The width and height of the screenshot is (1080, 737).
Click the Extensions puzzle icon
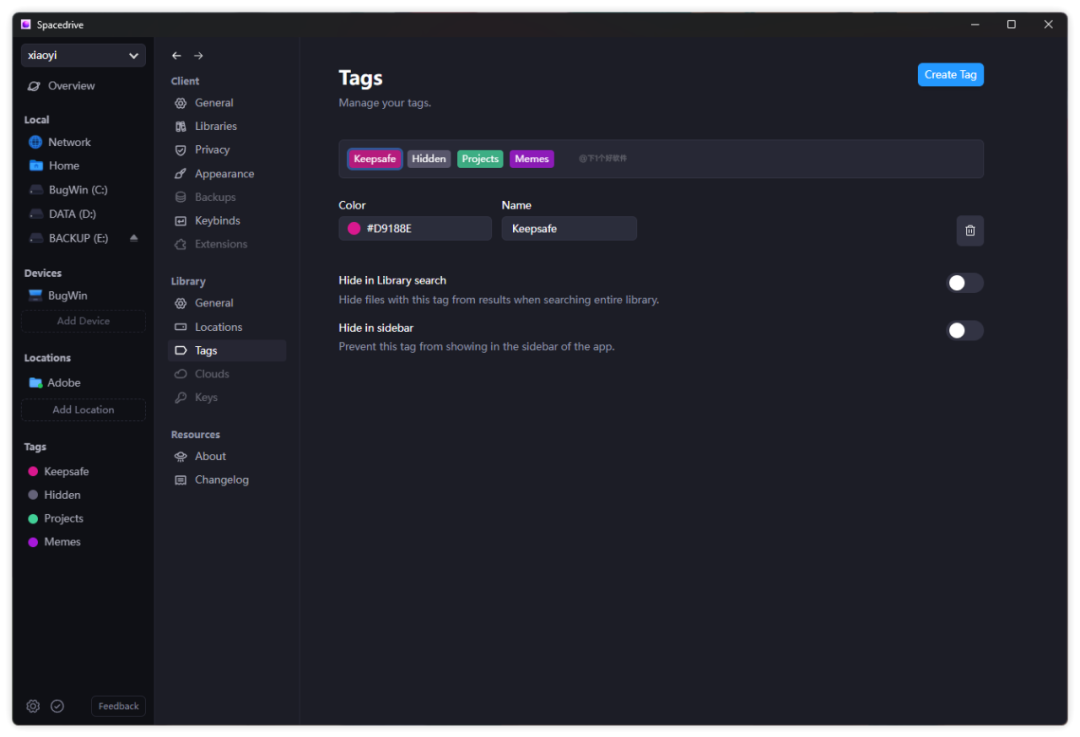pos(180,245)
